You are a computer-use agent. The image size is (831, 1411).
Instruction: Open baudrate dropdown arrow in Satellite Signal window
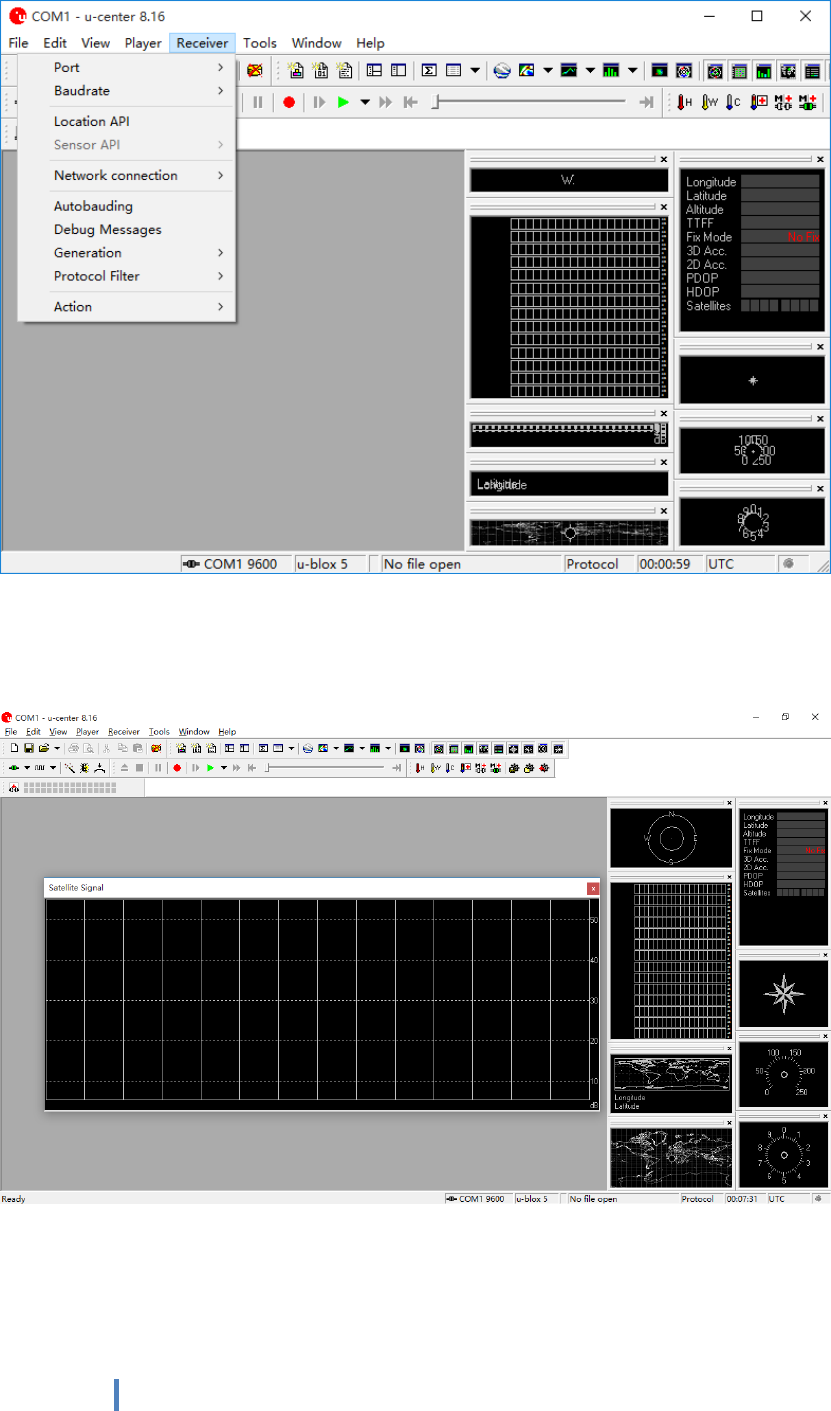pos(53,768)
